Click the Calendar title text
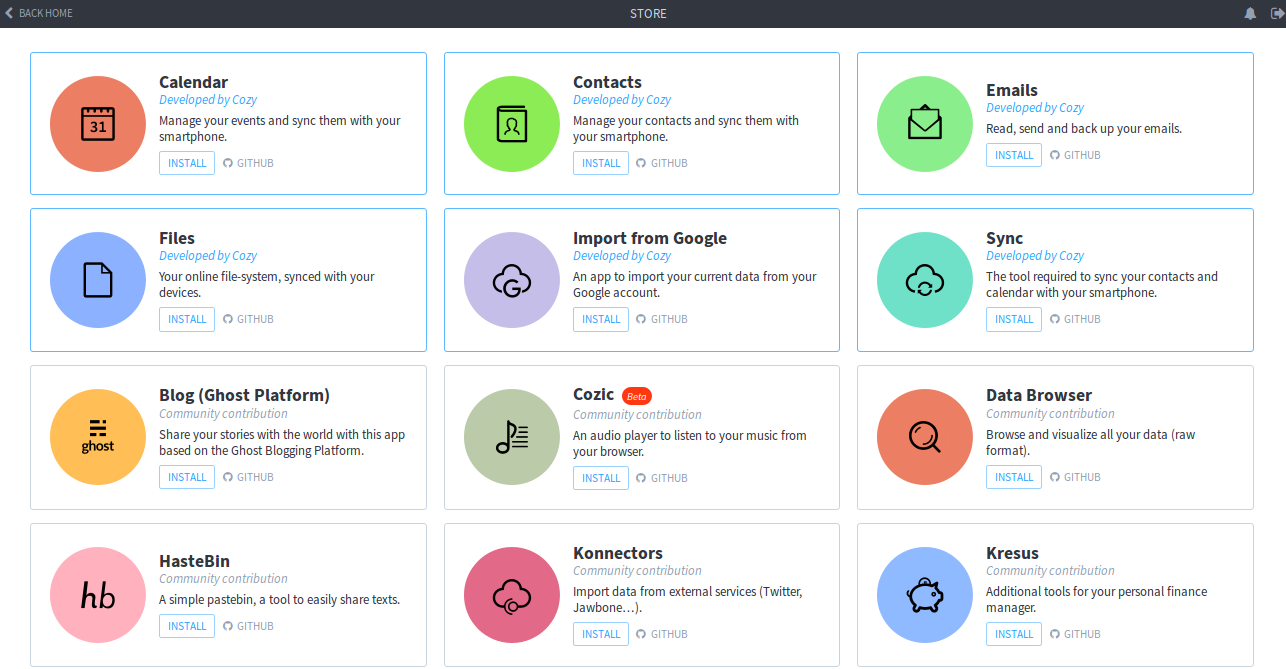 click(x=194, y=82)
